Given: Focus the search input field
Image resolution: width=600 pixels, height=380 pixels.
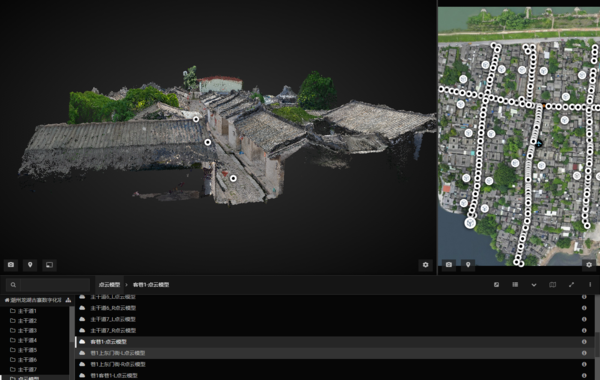Looking at the screenshot, I should click(x=55, y=285).
